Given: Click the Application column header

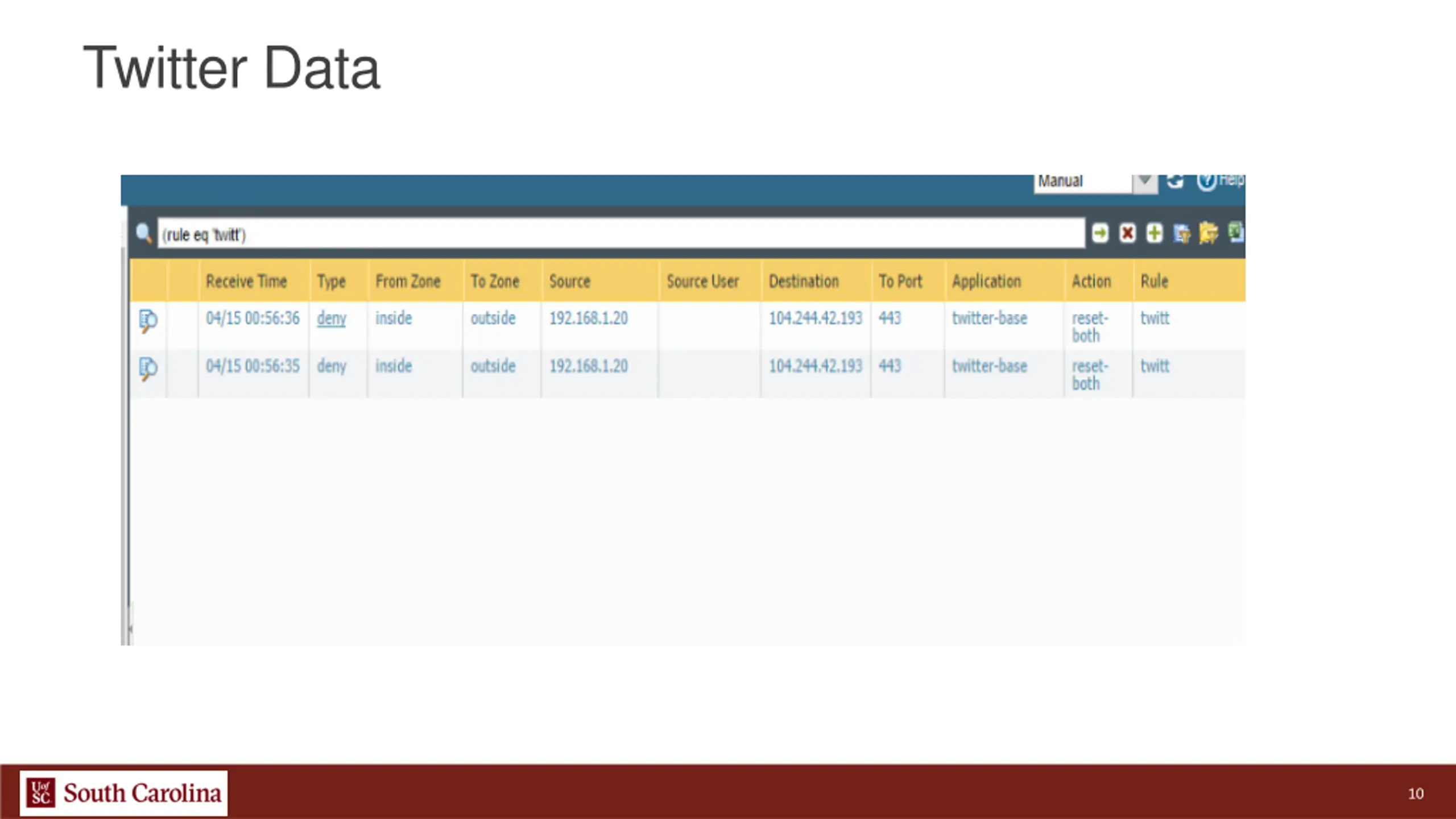Looking at the screenshot, I should (x=987, y=281).
